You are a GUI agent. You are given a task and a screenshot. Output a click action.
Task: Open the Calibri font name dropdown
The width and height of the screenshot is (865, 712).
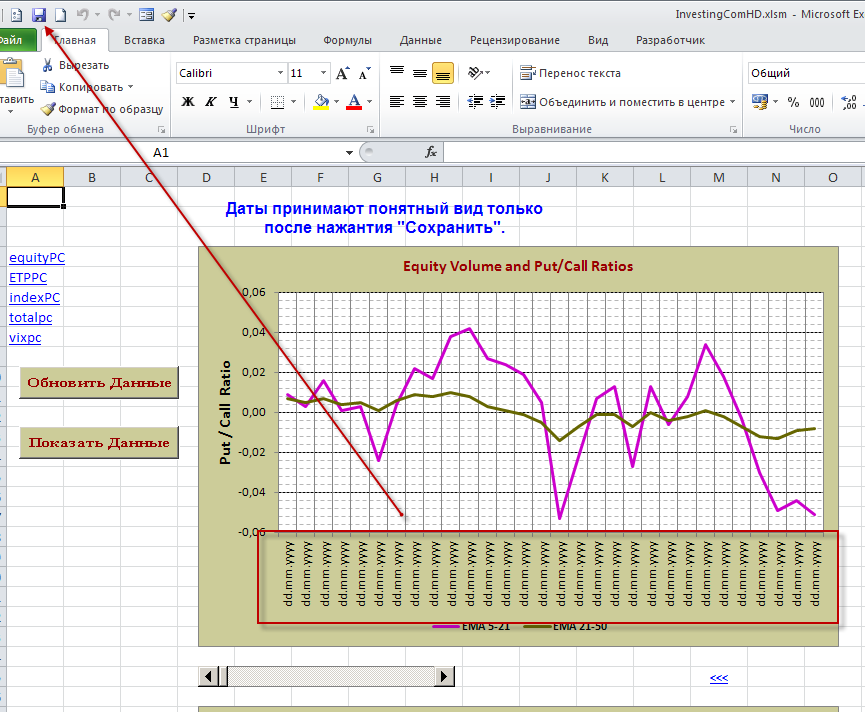(279, 73)
